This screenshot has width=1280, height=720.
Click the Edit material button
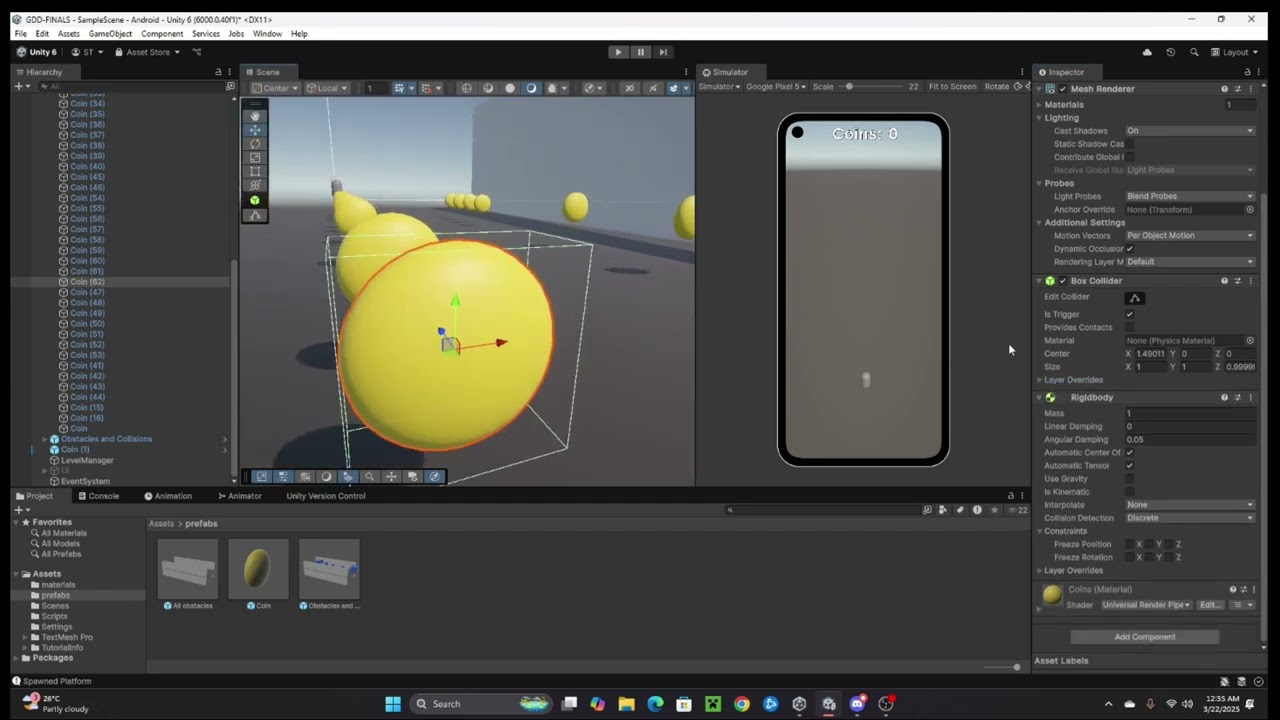(x=1210, y=605)
